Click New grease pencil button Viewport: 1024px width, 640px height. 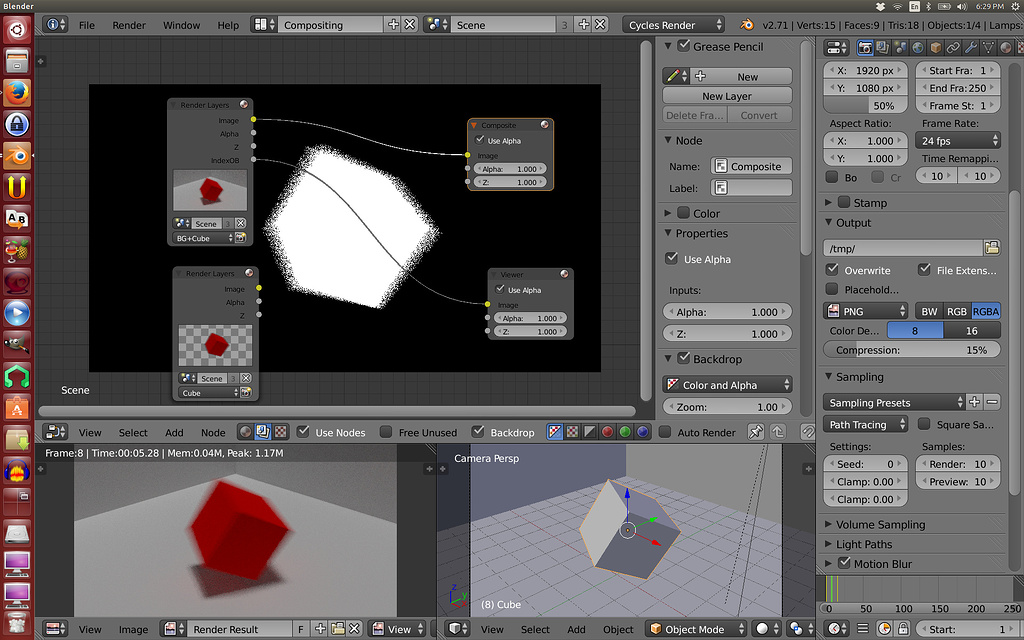coord(742,76)
